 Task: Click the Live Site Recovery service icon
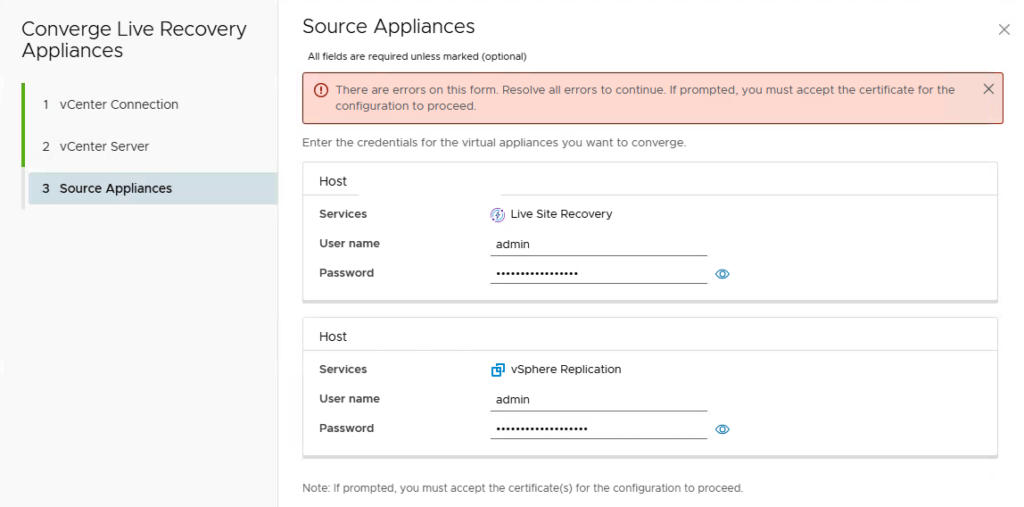497,214
